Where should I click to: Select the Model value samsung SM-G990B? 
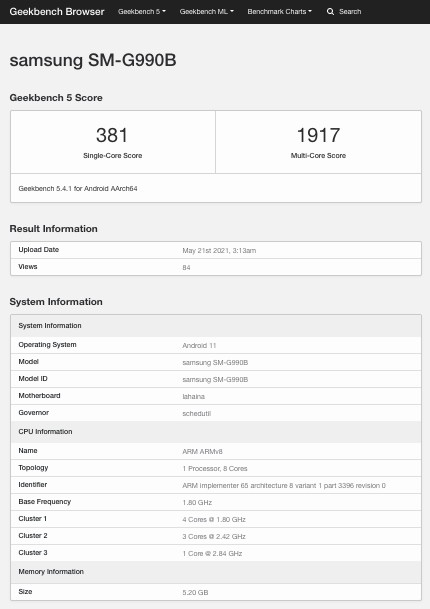[215, 362]
